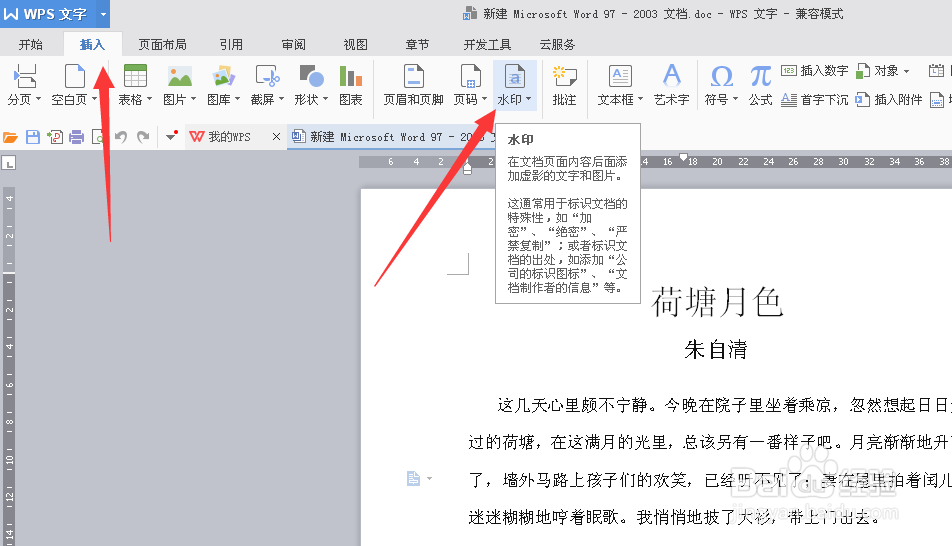Open the 形状 shapes tool
The width and height of the screenshot is (952, 546).
pyautogui.click(x=311, y=77)
